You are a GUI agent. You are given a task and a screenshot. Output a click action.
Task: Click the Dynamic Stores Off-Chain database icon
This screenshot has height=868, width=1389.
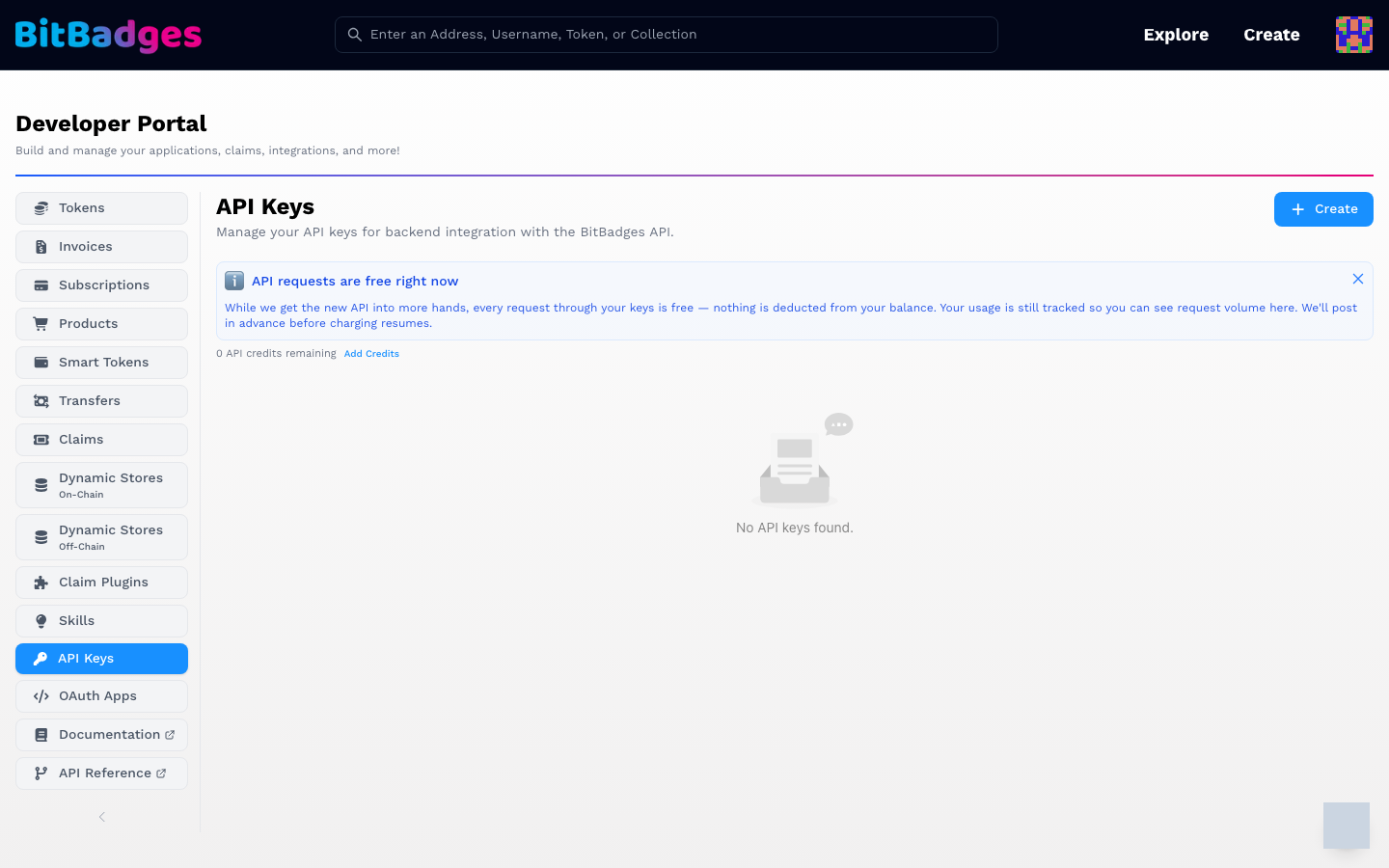[41, 537]
